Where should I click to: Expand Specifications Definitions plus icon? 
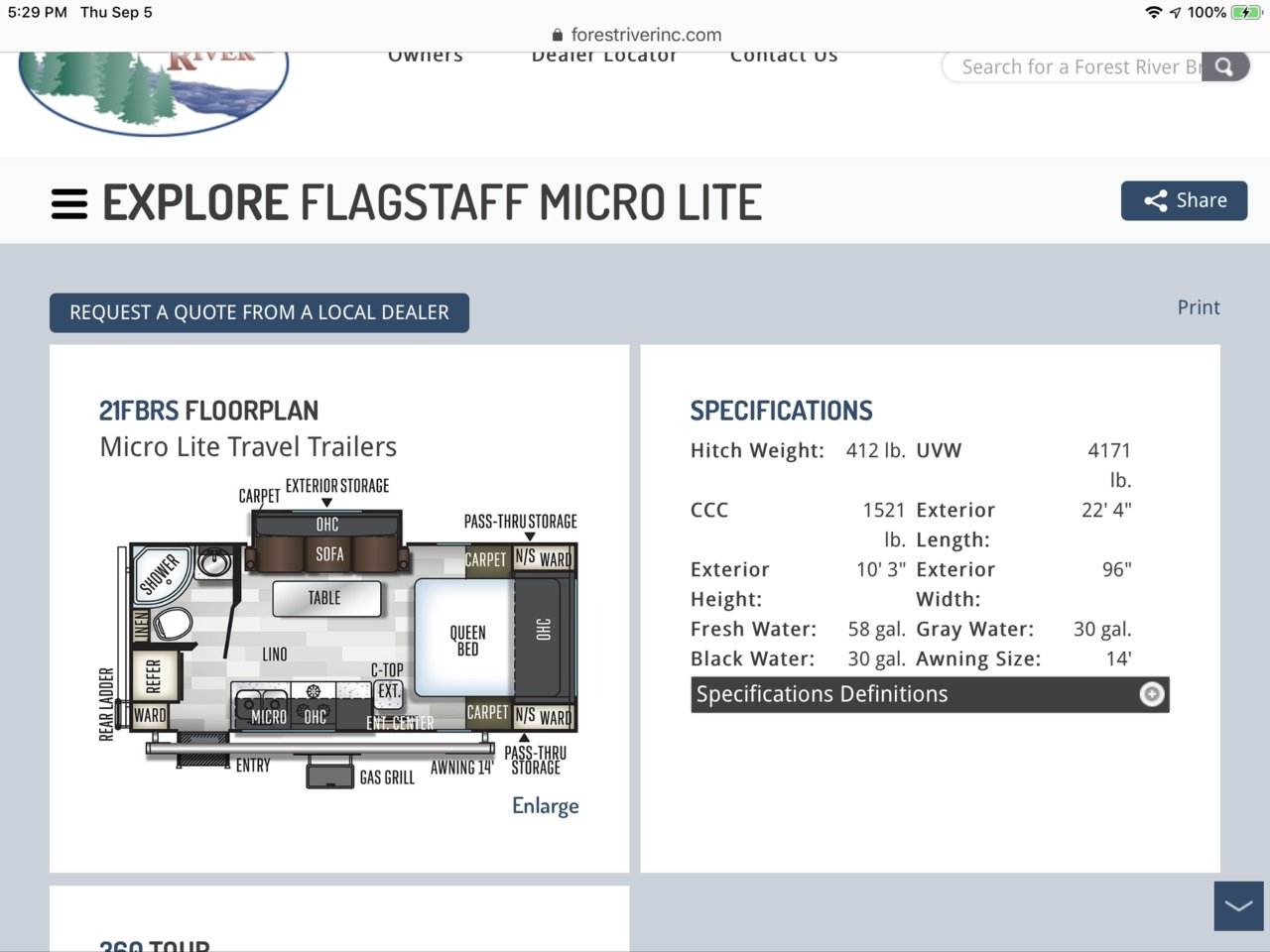tap(1152, 694)
